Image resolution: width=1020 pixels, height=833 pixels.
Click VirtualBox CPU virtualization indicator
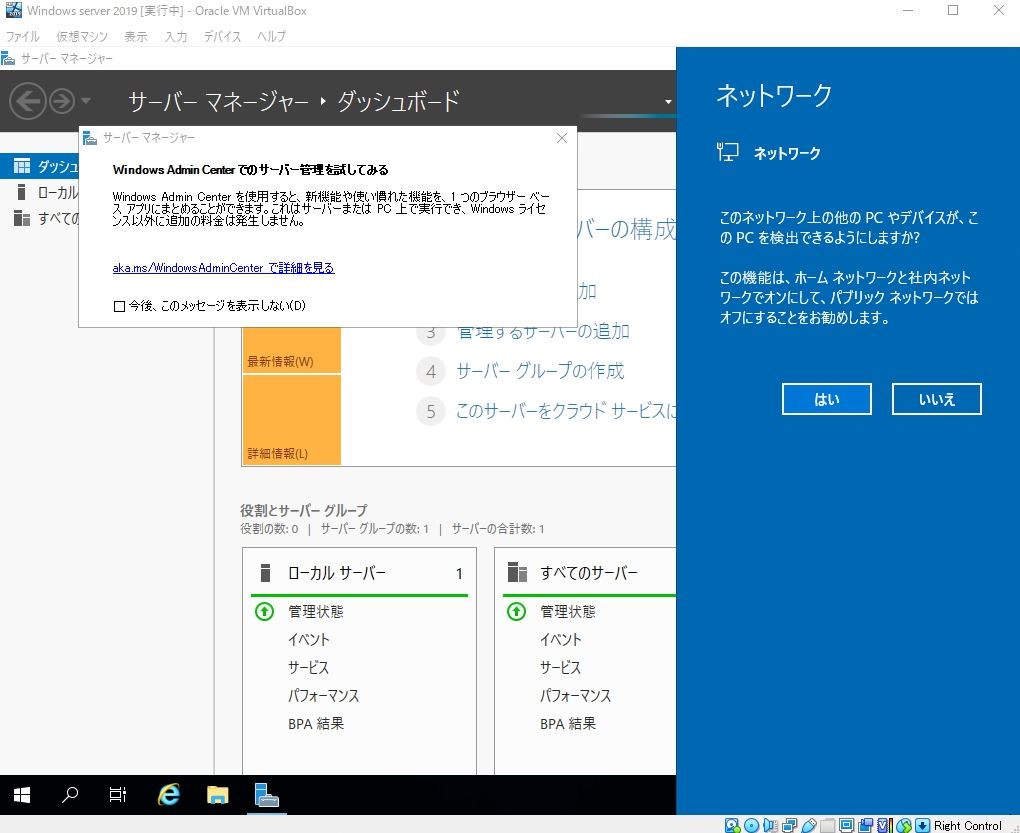click(x=885, y=825)
